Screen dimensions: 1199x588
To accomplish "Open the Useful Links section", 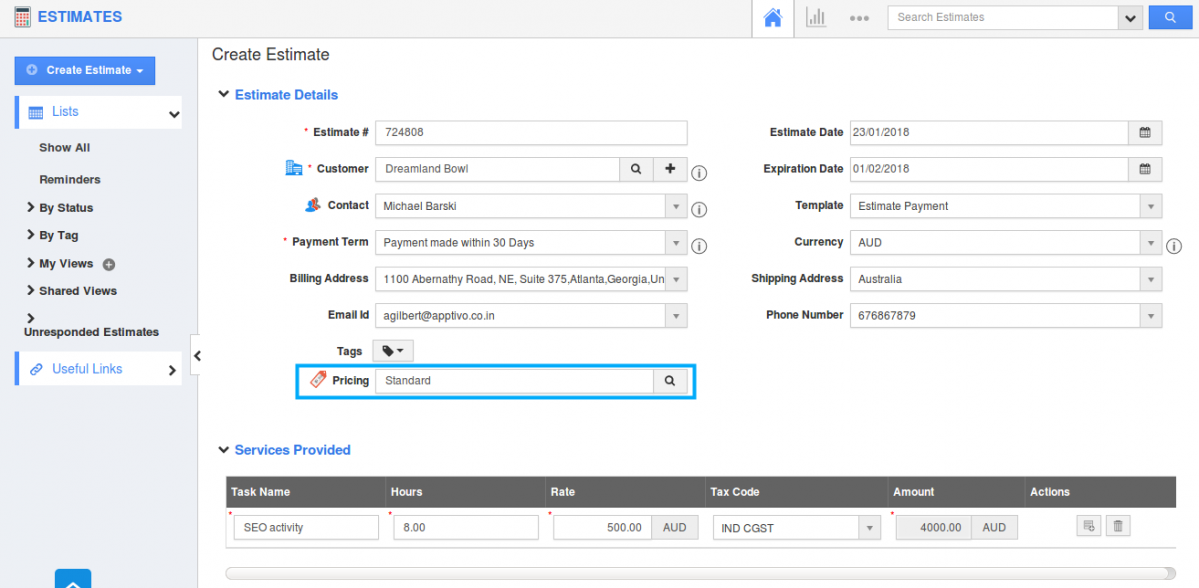I will (x=98, y=369).
